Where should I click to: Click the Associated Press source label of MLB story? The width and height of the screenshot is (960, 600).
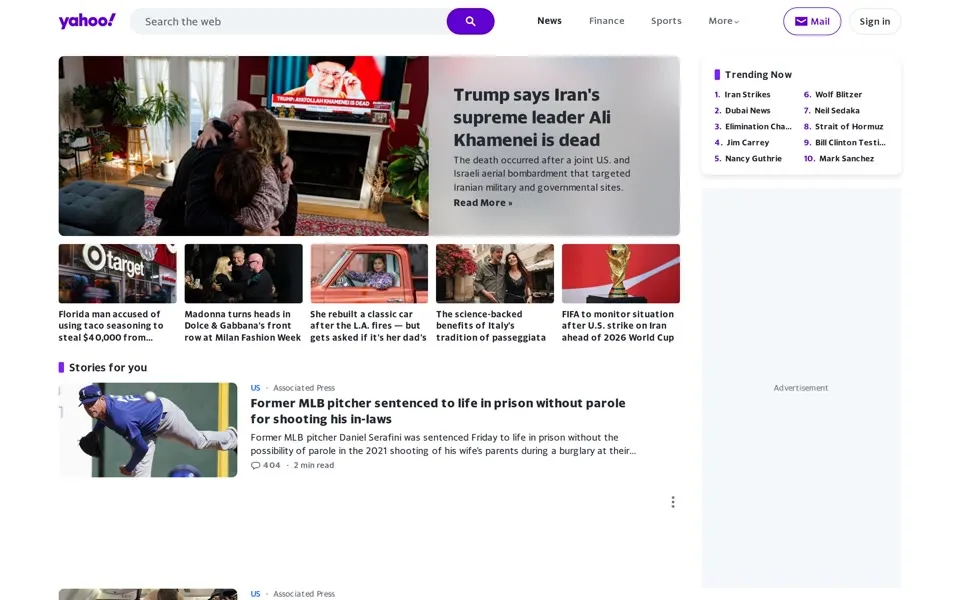click(x=304, y=388)
